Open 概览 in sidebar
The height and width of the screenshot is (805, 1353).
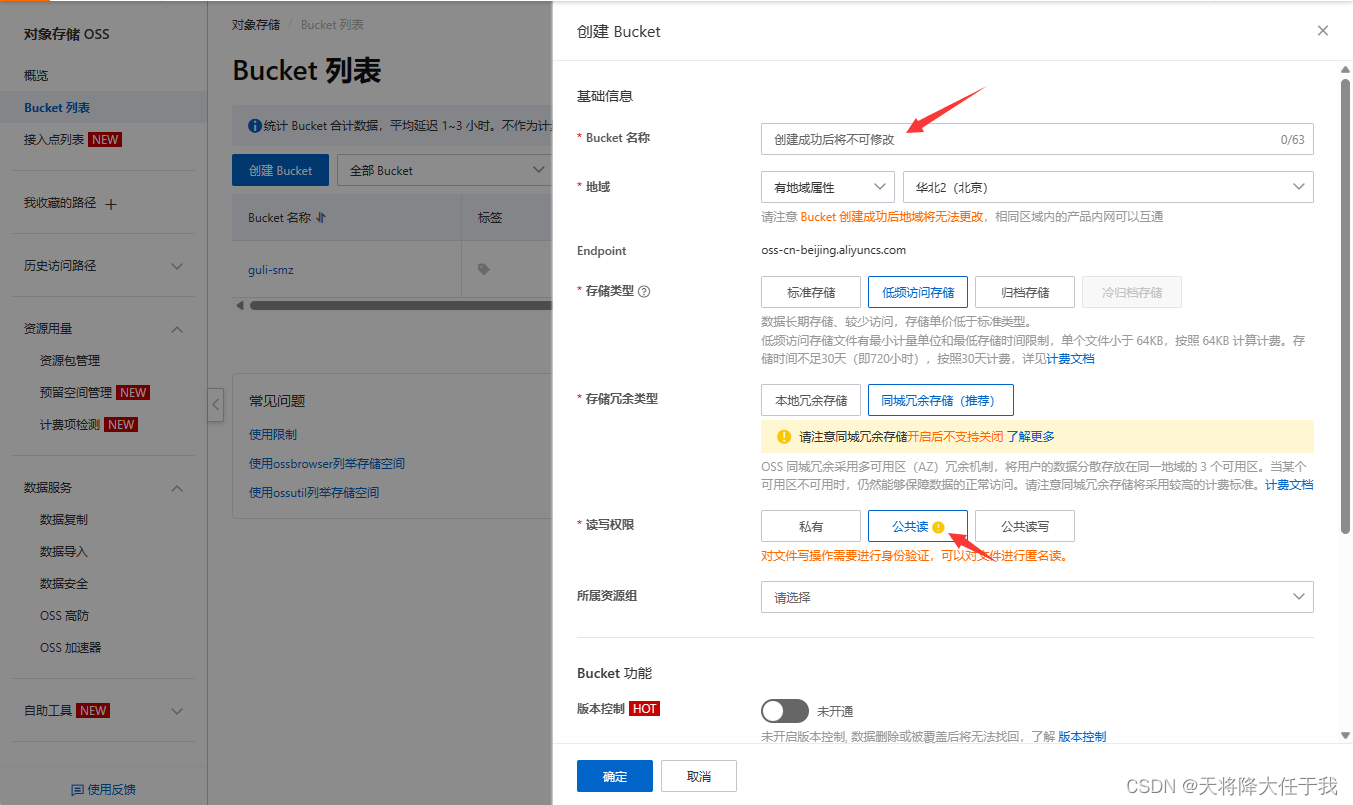(x=36, y=76)
